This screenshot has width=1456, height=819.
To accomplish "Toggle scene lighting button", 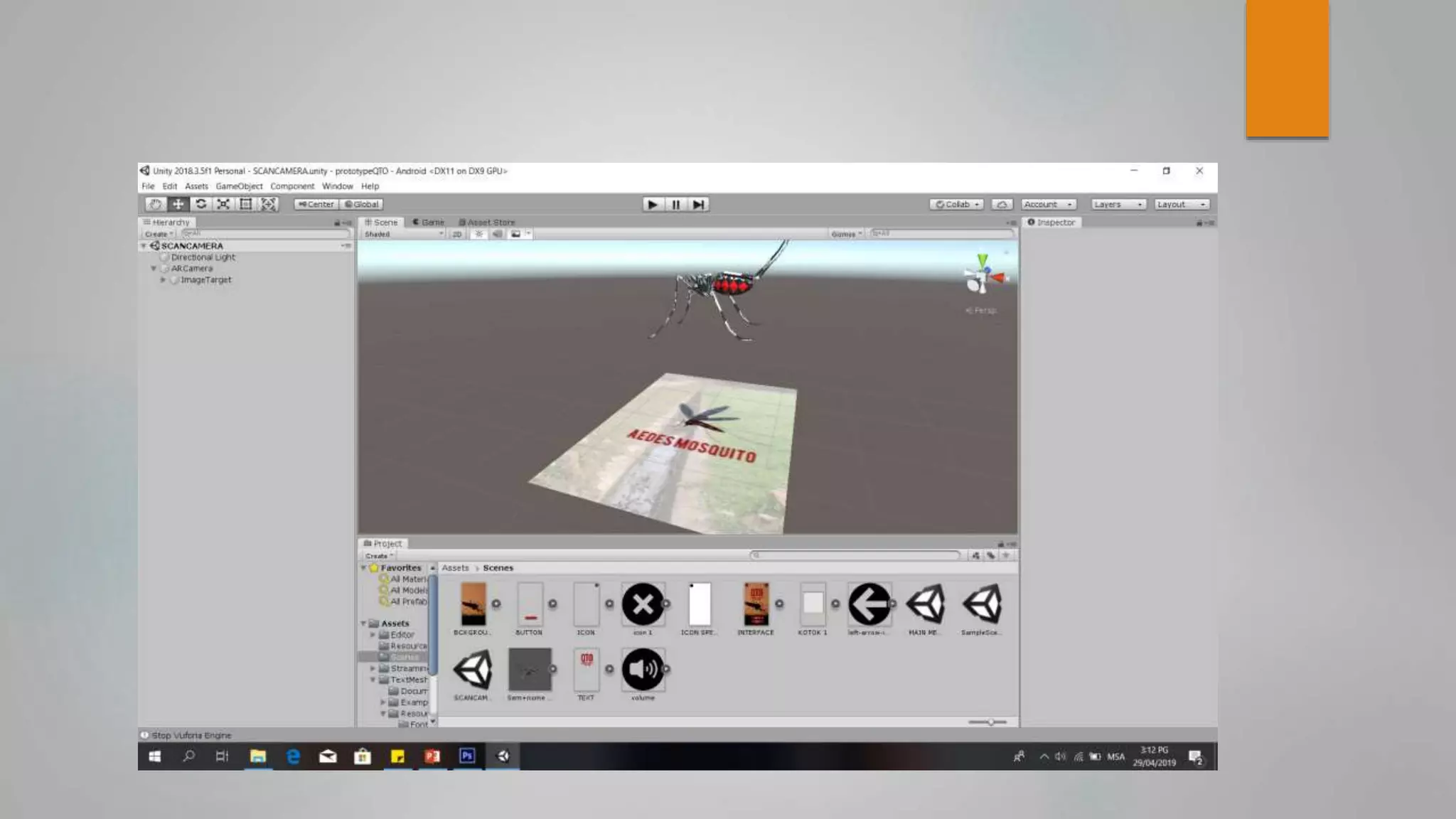I will tap(478, 234).
